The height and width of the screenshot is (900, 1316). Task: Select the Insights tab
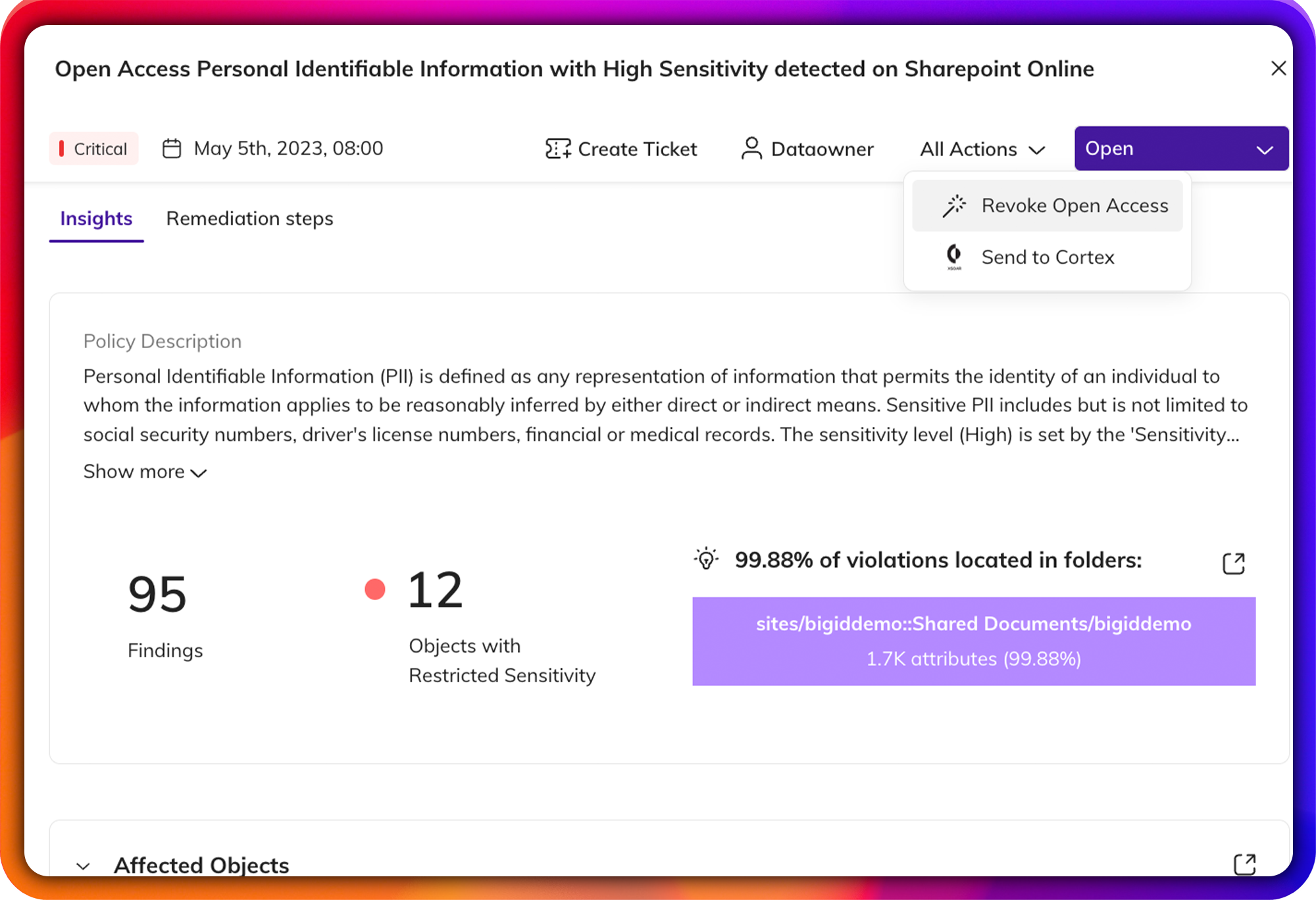click(x=96, y=218)
